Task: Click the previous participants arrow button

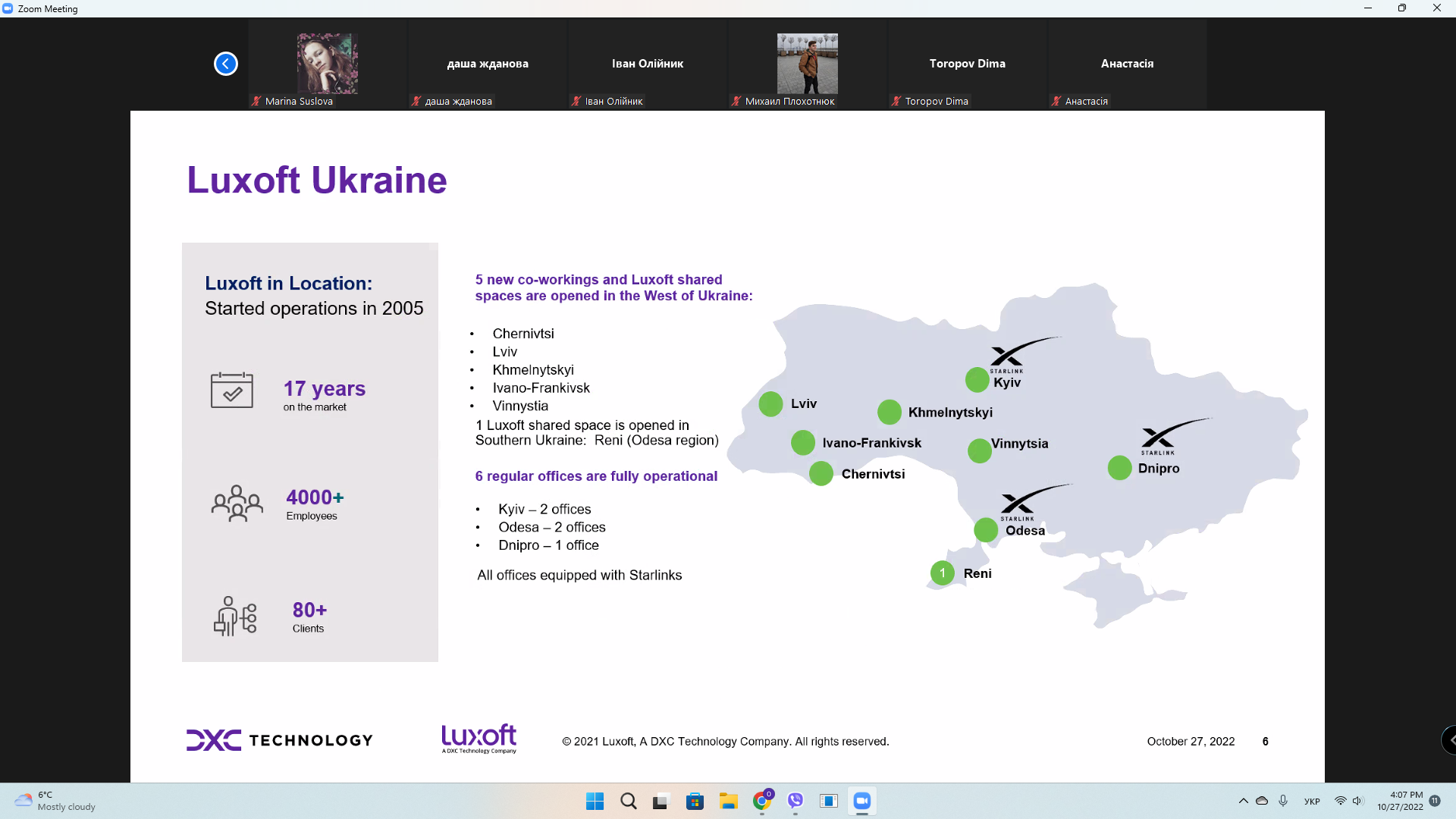Action: coord(225,64)
